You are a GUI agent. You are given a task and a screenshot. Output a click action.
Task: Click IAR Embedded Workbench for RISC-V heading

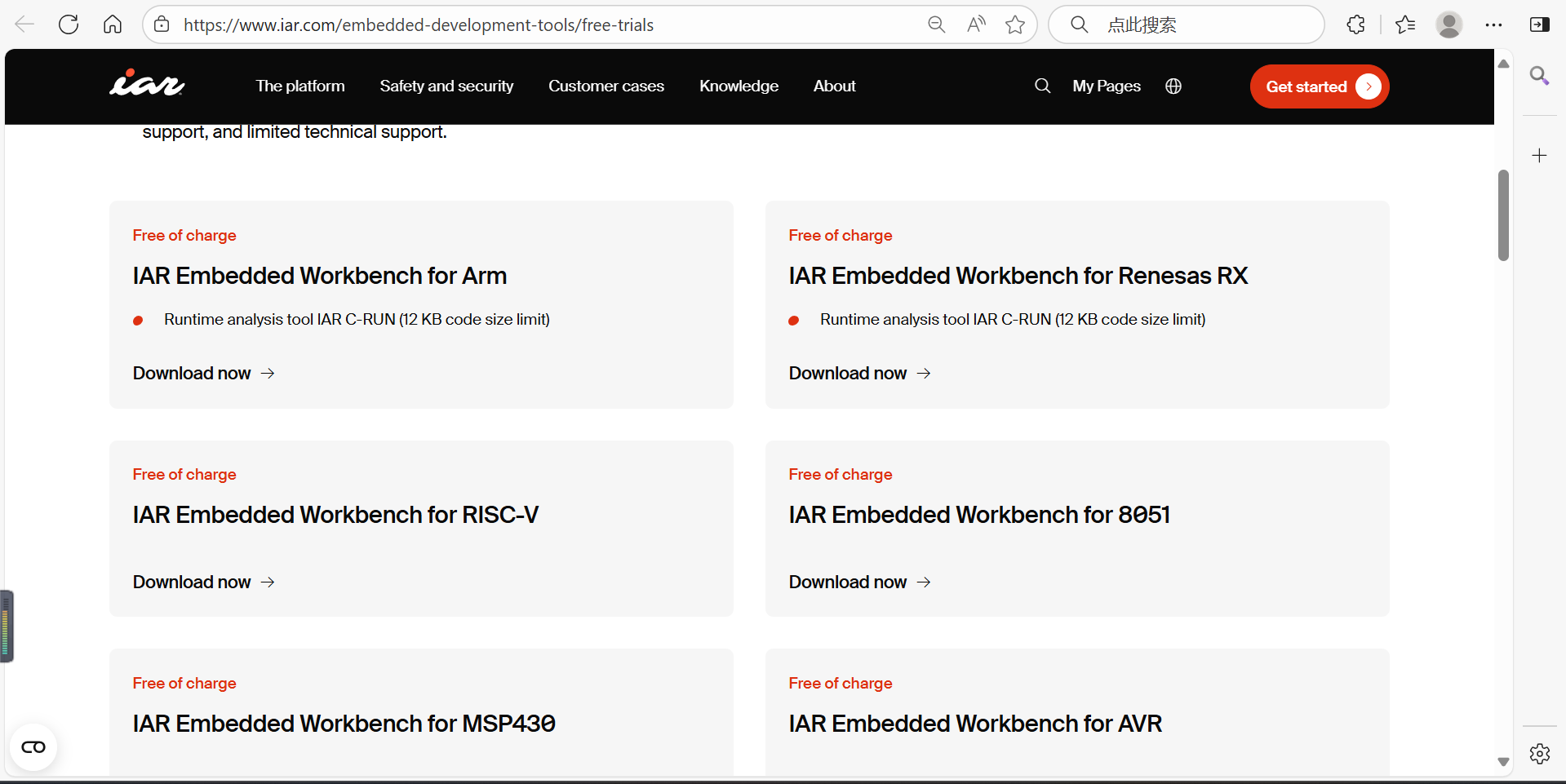[x=335, y=515]
